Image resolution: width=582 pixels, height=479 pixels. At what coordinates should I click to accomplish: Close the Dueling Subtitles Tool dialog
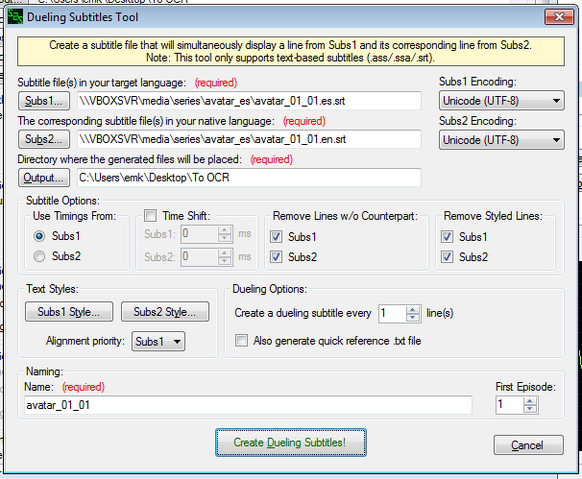(x=559, y=17)
